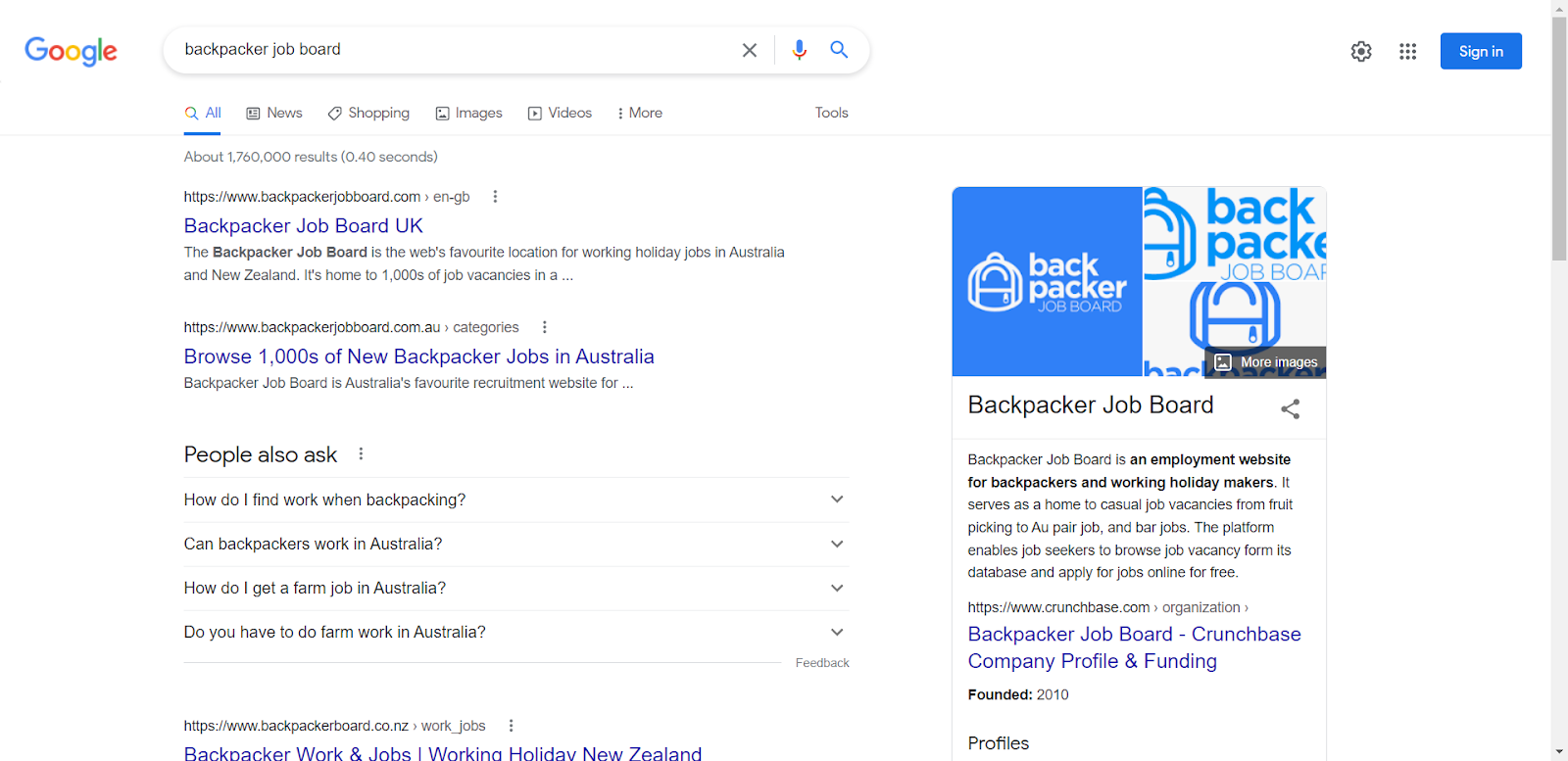Click the crunchbase.com organization URL
Viewport: 1568px width, 761px height.
(x=1108, y=607)
